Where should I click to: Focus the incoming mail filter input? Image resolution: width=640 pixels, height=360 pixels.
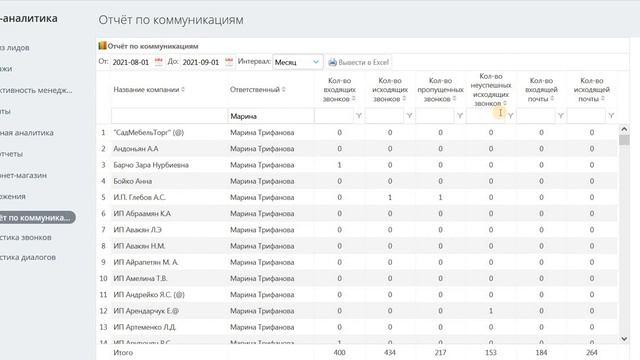[536, 116]
